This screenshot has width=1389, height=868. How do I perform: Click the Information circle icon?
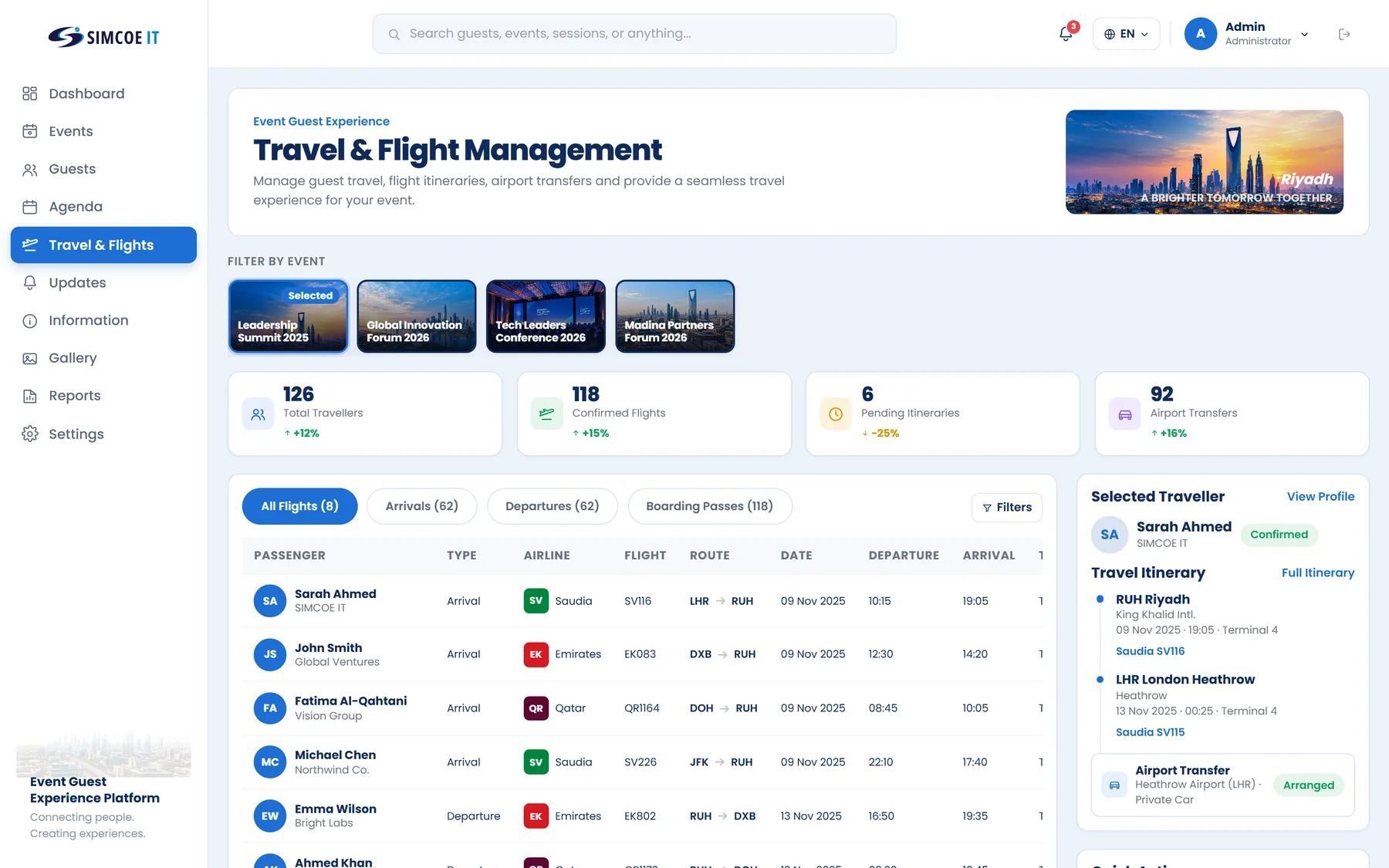pyautogui.click(x=30, y=320)
